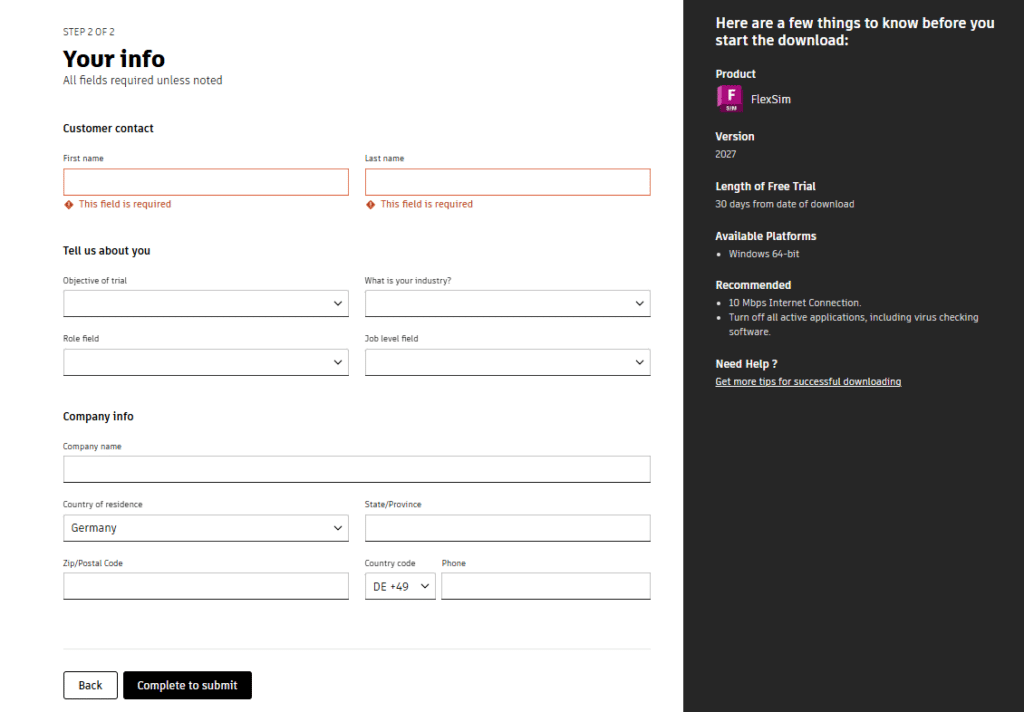Click the 'All fields required unless noted' text
This screenshot has width=1024, height=712.
click(142, 80)
